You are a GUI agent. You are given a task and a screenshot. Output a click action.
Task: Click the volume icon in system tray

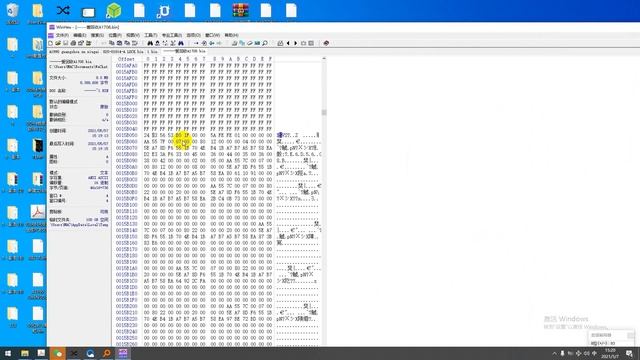coord(587,353)
